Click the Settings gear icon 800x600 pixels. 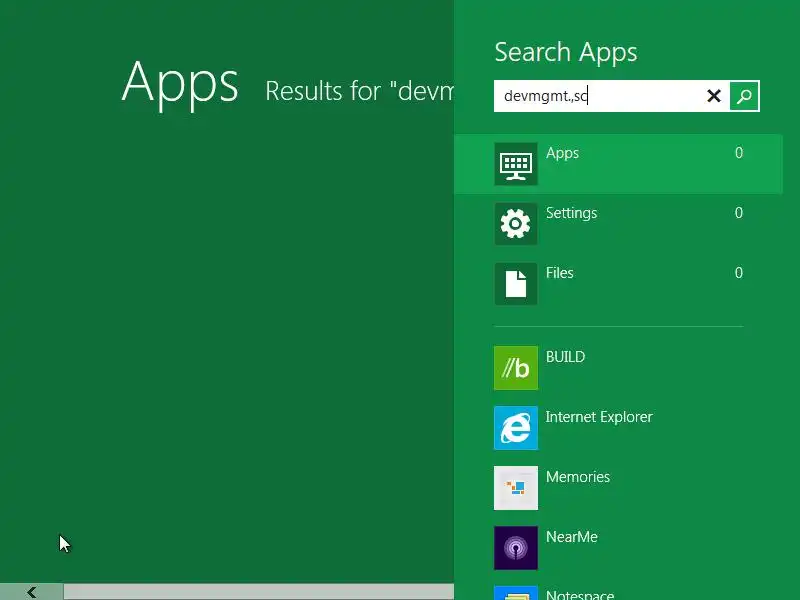point(515,223)
